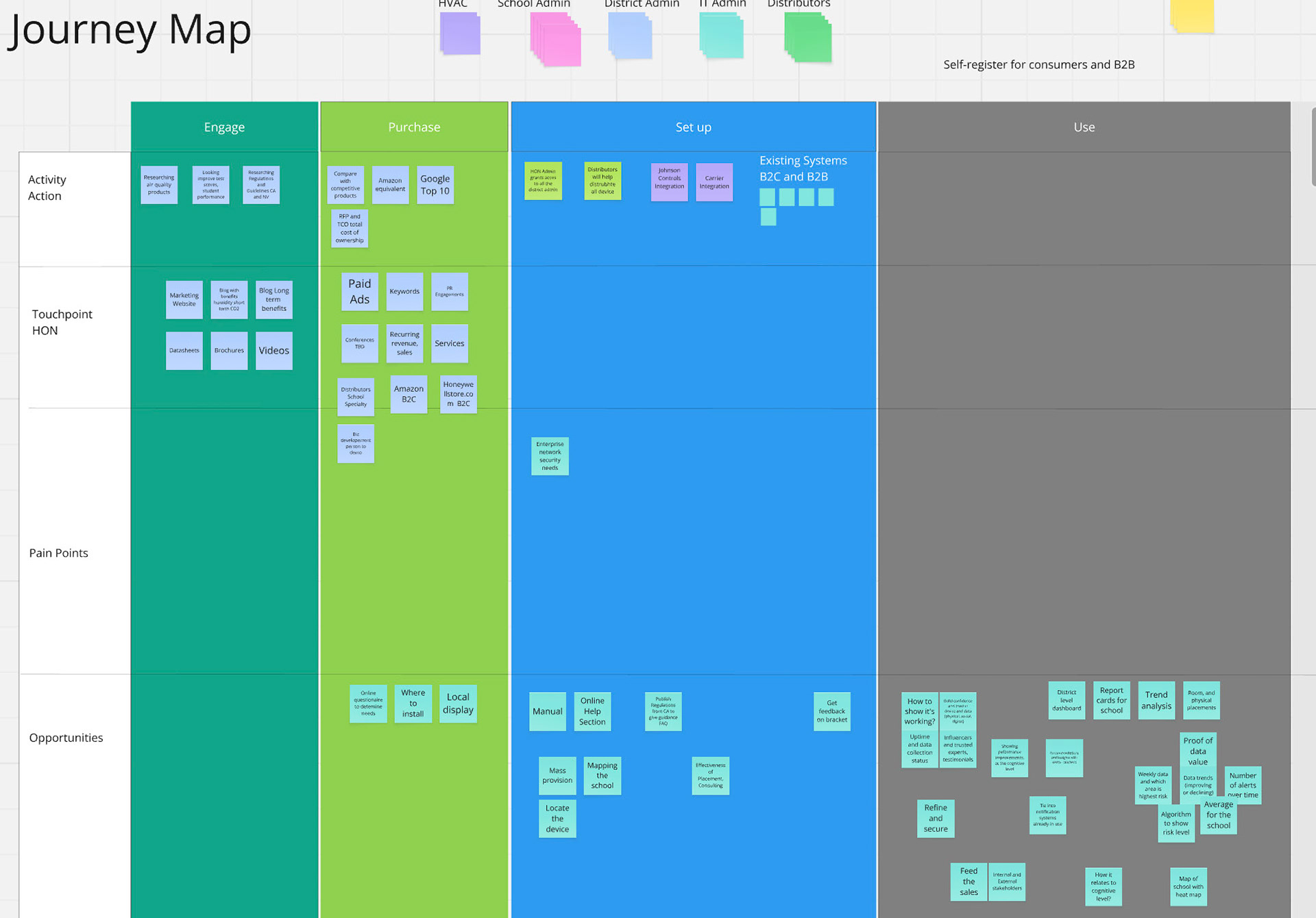Viewport: 1316px width, 918px height.
Task: Click Self-register for consumers and B2B text
Action: [x=1038, y=64]
